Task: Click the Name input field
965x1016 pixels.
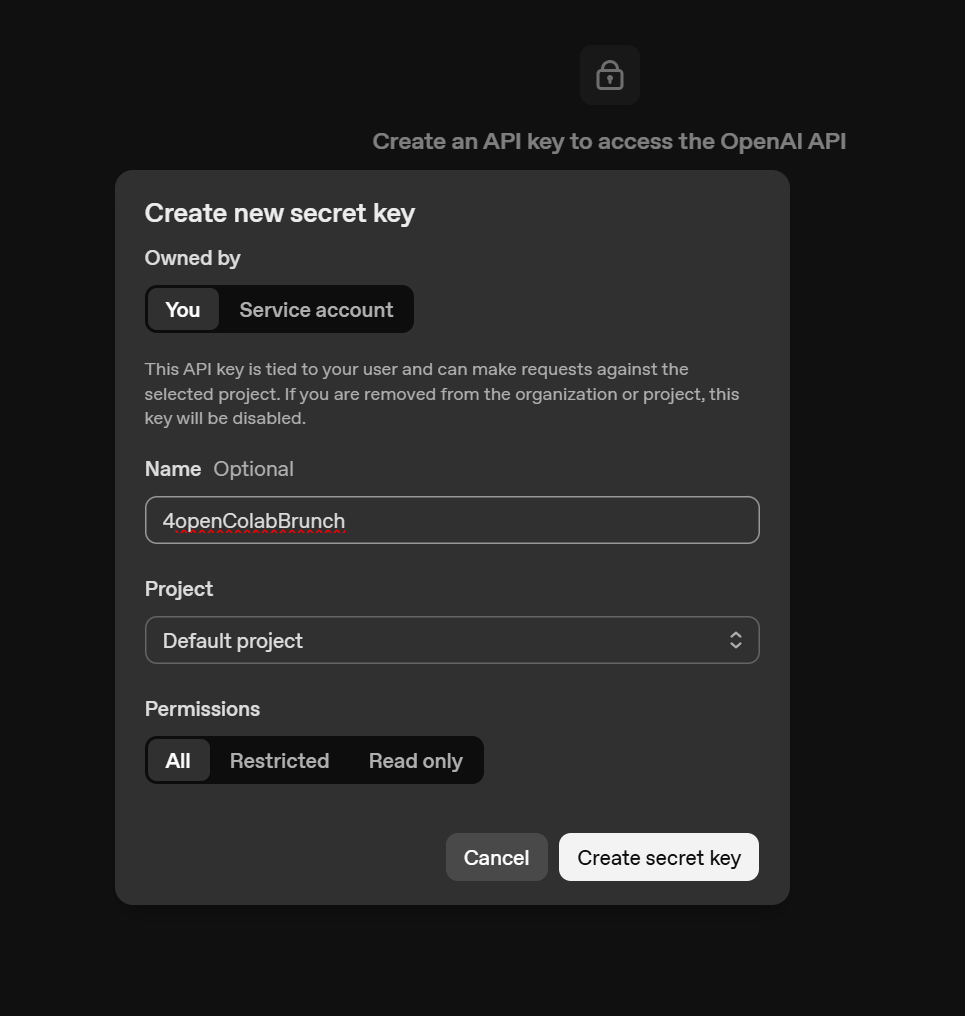Action: point(452,520)
